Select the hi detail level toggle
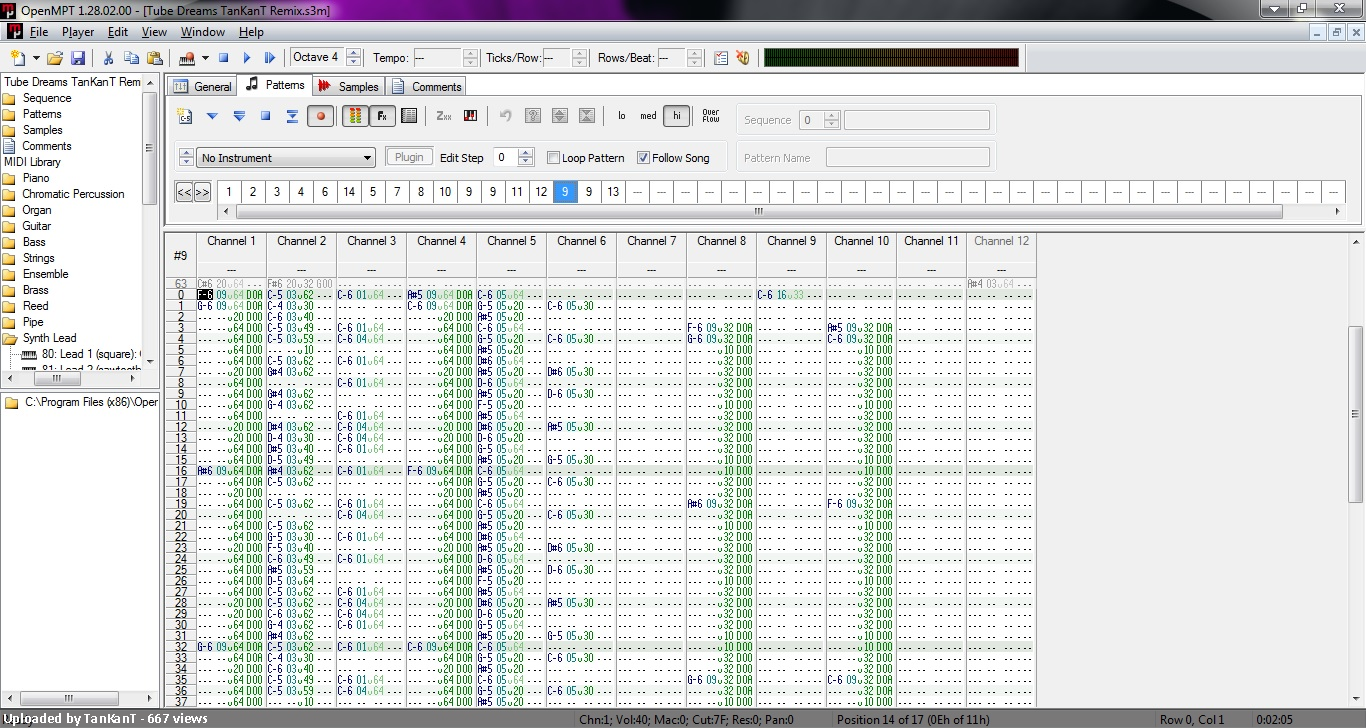The height and width of the screenshot is (728, 1366). point(677,116)
